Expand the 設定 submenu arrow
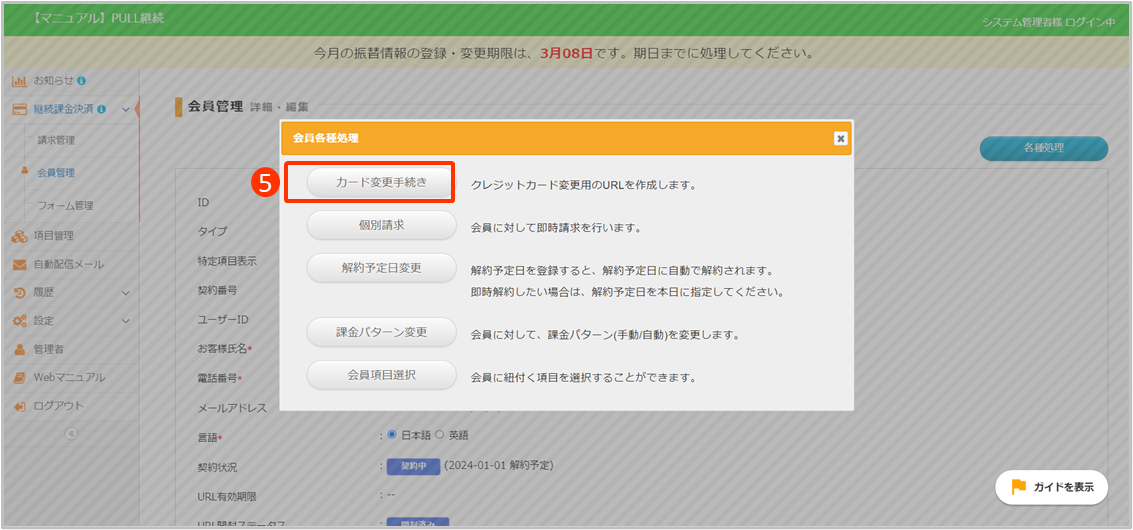1133x530 pixels. coord(125,321)
